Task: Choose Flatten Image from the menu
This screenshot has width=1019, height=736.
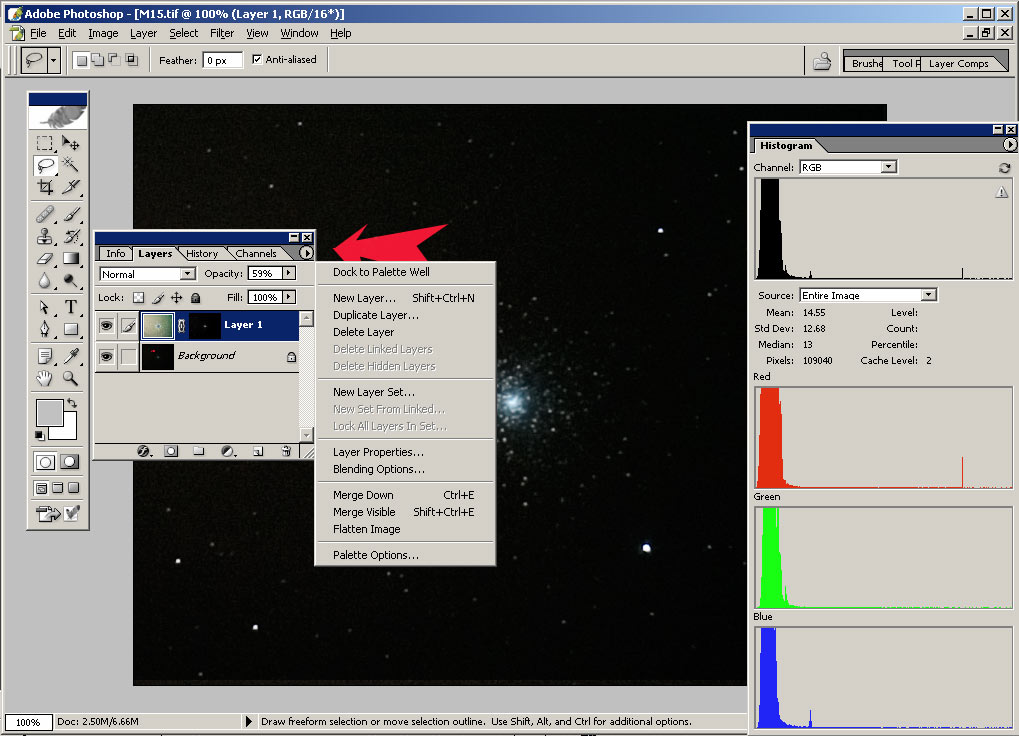Action: pyautogui.click(x=366, y=529)
